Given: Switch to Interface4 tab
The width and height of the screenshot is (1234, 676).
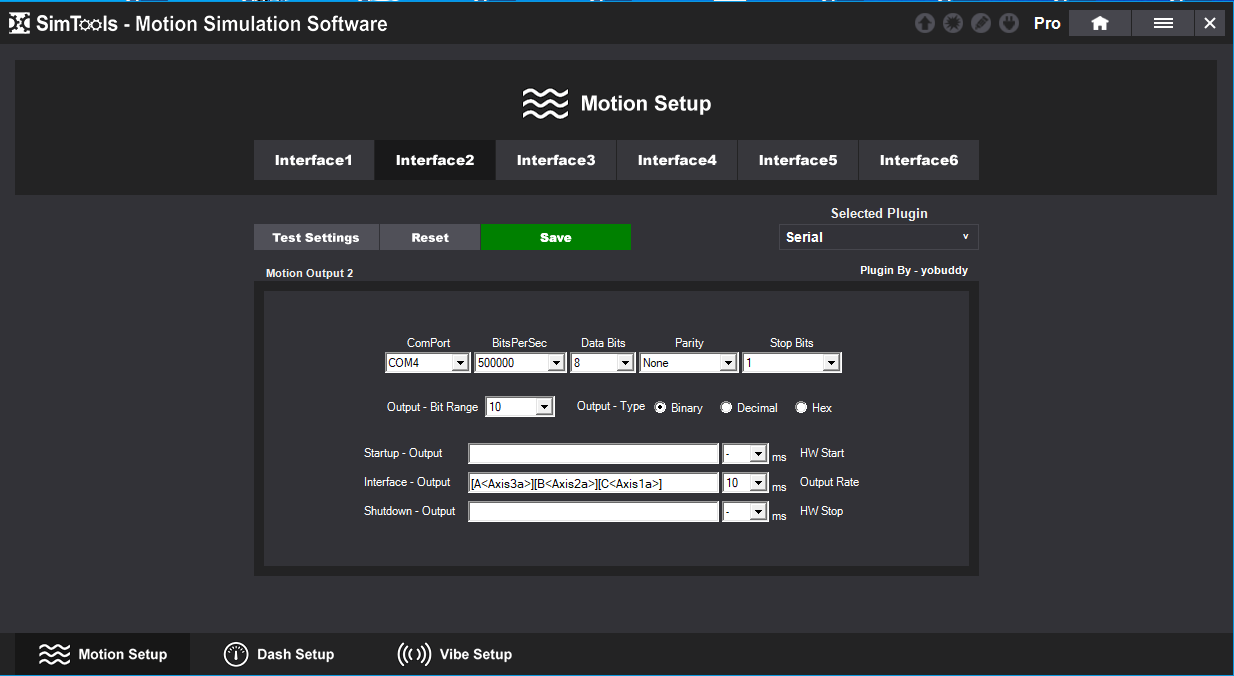Looking at the screenshot, I should pos(677,160).
